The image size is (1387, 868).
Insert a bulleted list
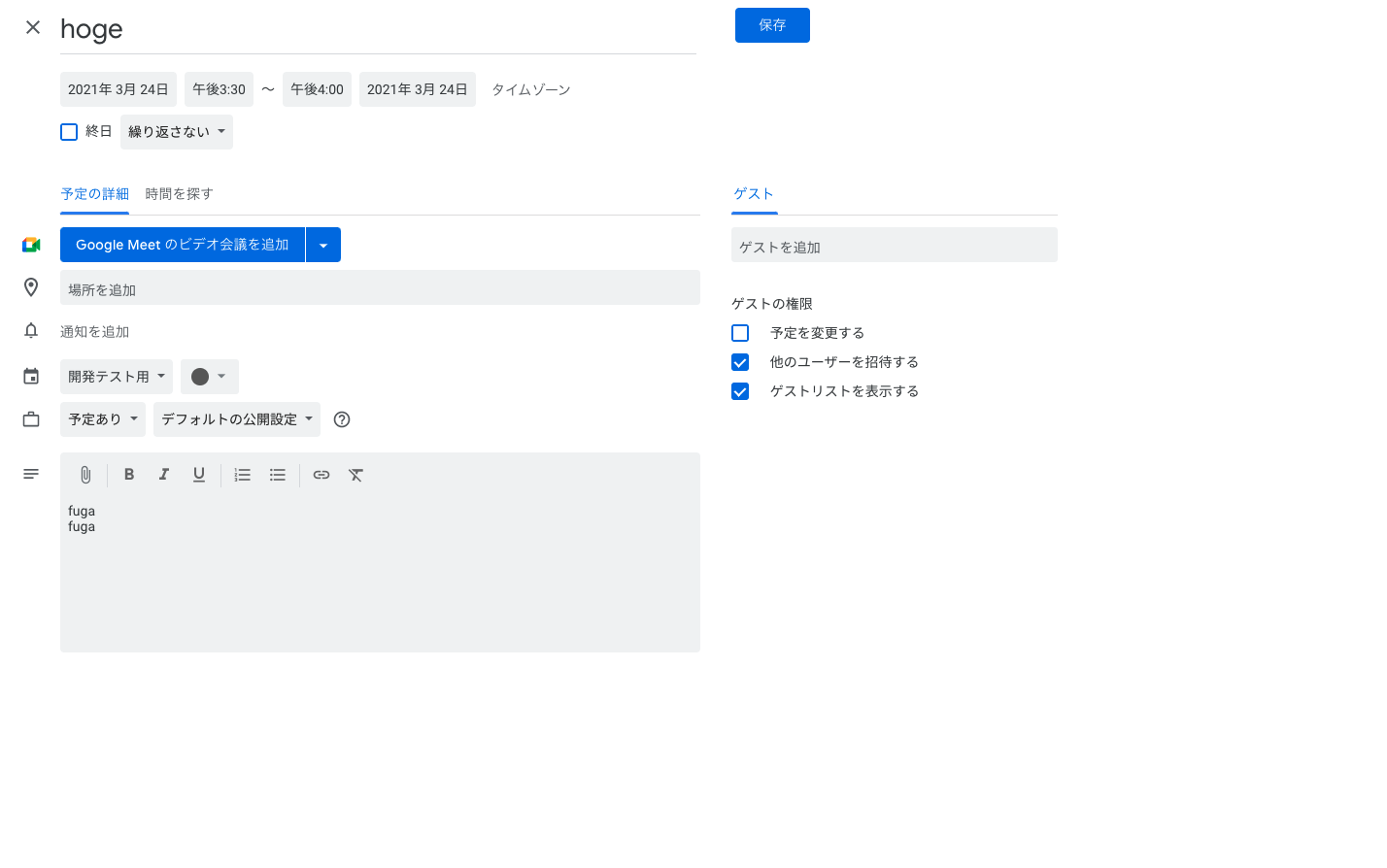pyautogui.click(x=278, y=475)
